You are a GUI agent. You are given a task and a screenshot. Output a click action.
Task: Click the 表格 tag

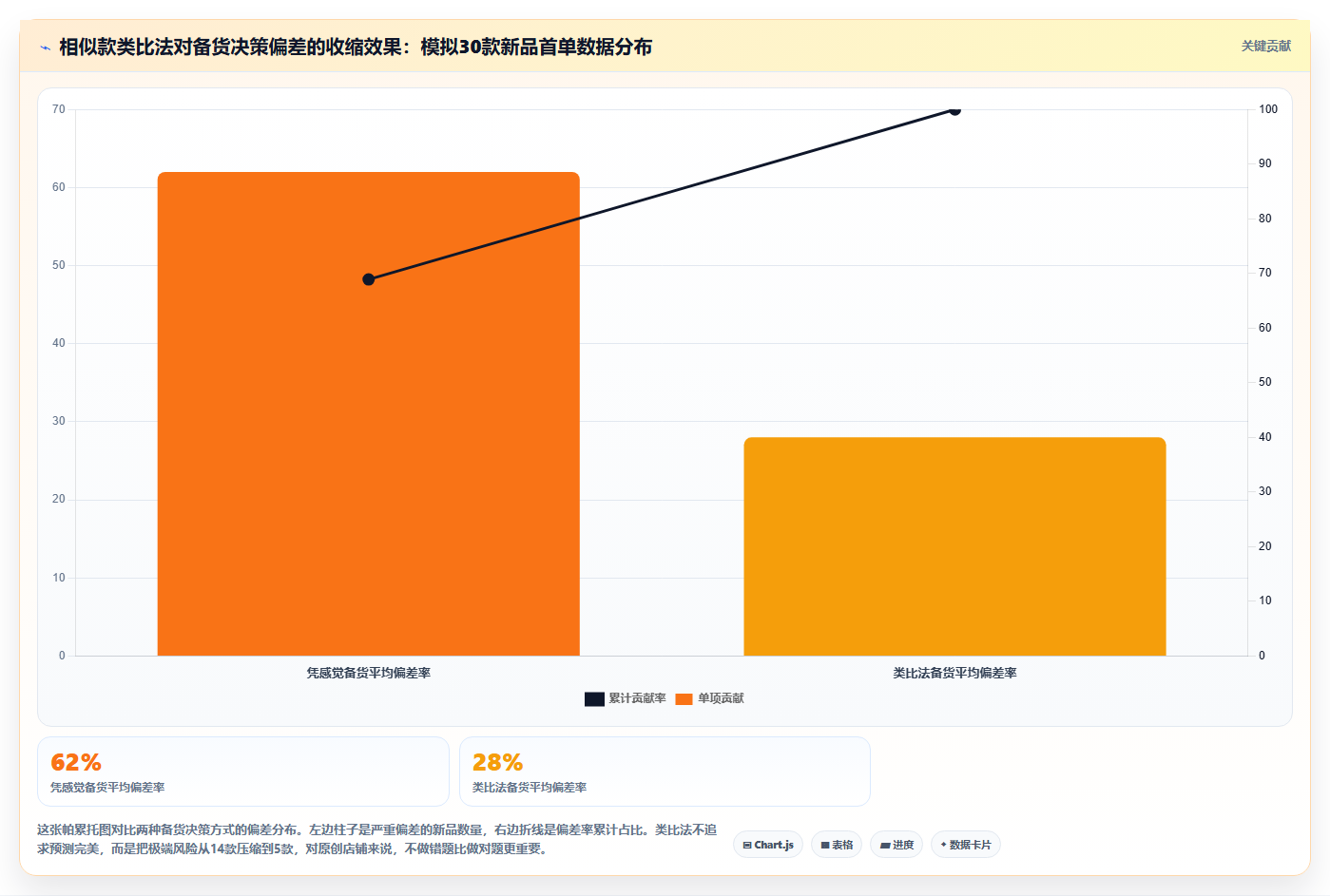837,845
